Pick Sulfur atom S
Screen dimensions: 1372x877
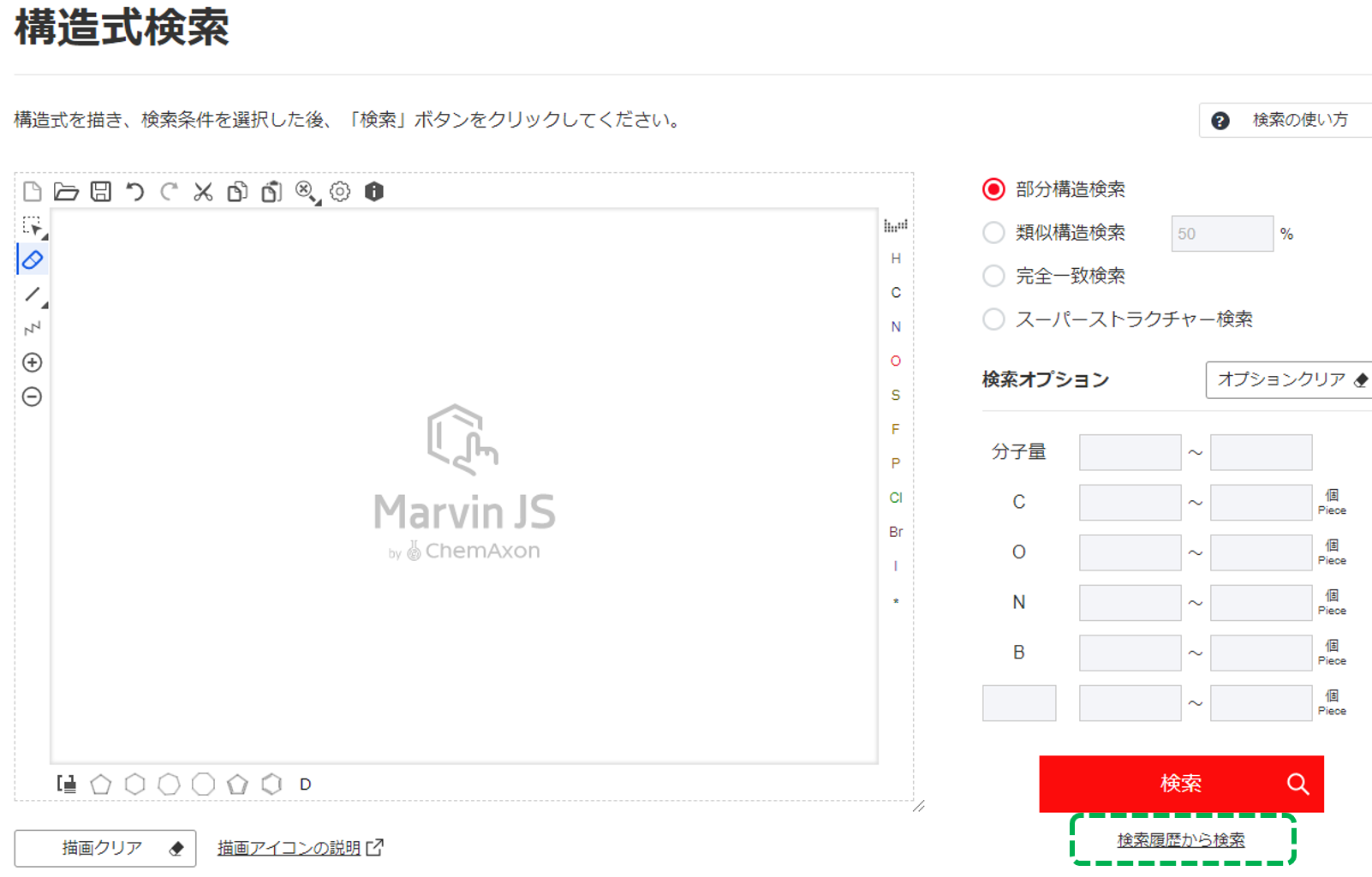pyautogui.click(x=896, y=396)
